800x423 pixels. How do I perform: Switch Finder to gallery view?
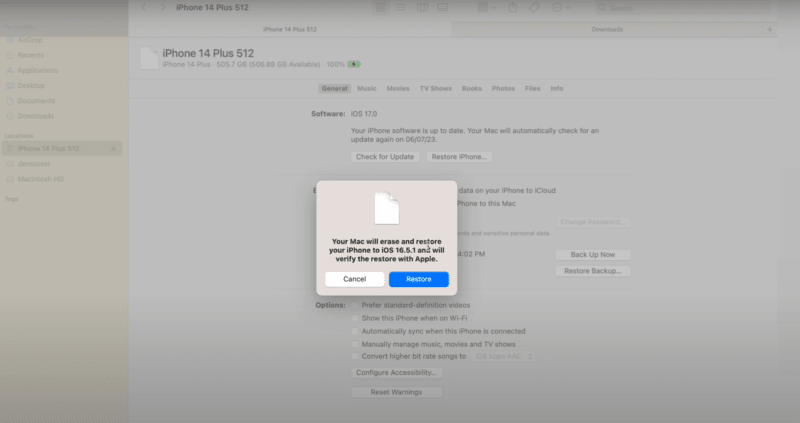[442, 7]
